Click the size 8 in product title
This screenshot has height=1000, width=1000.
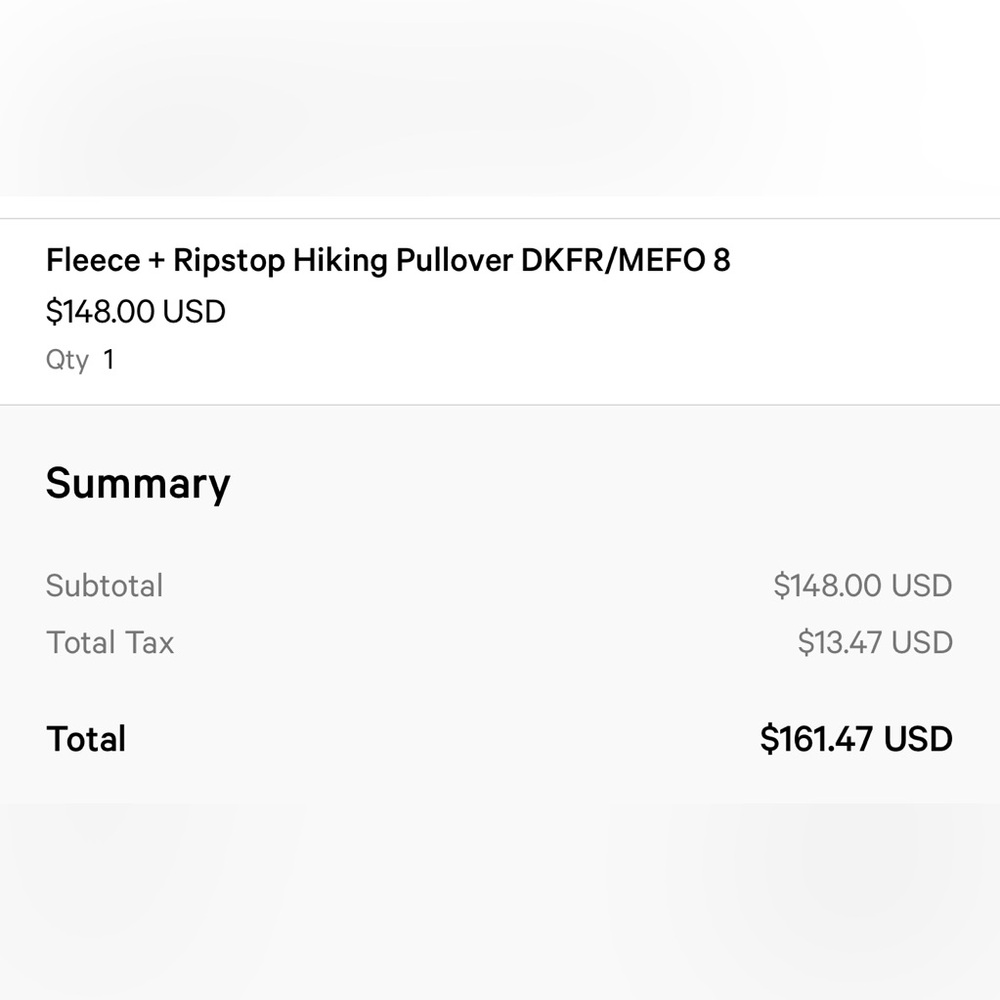(722, 260)
